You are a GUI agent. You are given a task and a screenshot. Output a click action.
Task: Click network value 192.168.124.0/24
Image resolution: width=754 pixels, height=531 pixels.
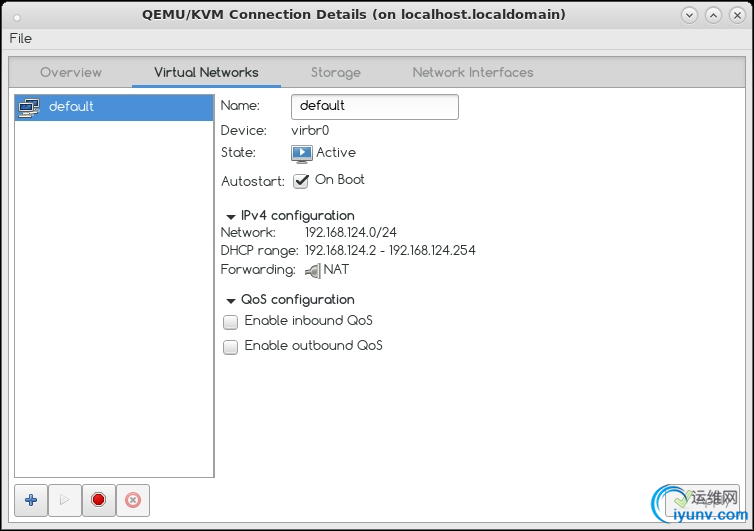[x=351, y=233]
